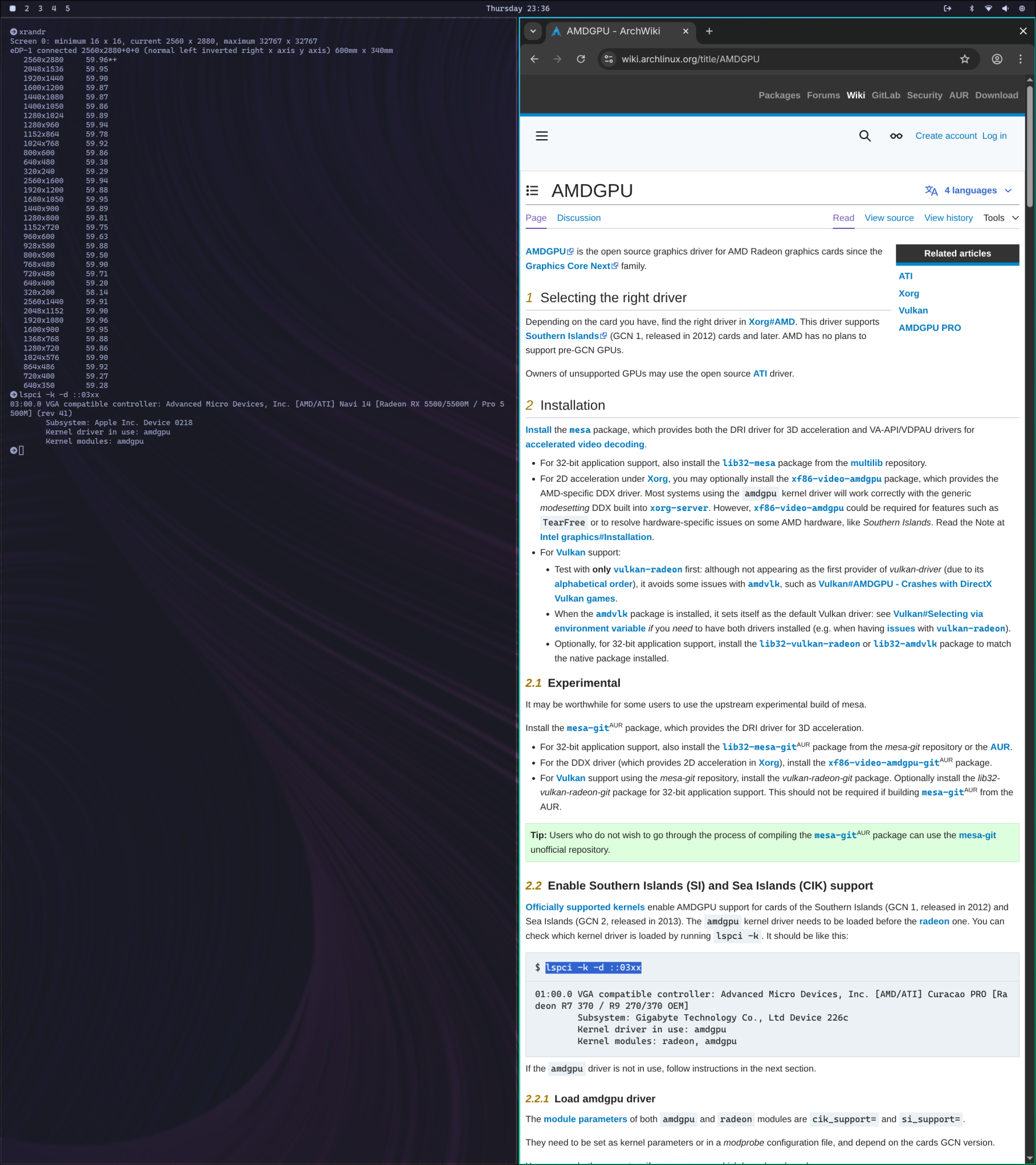Expand the Tools dropdown
1036x1165 pixels.
[1001, 218]
